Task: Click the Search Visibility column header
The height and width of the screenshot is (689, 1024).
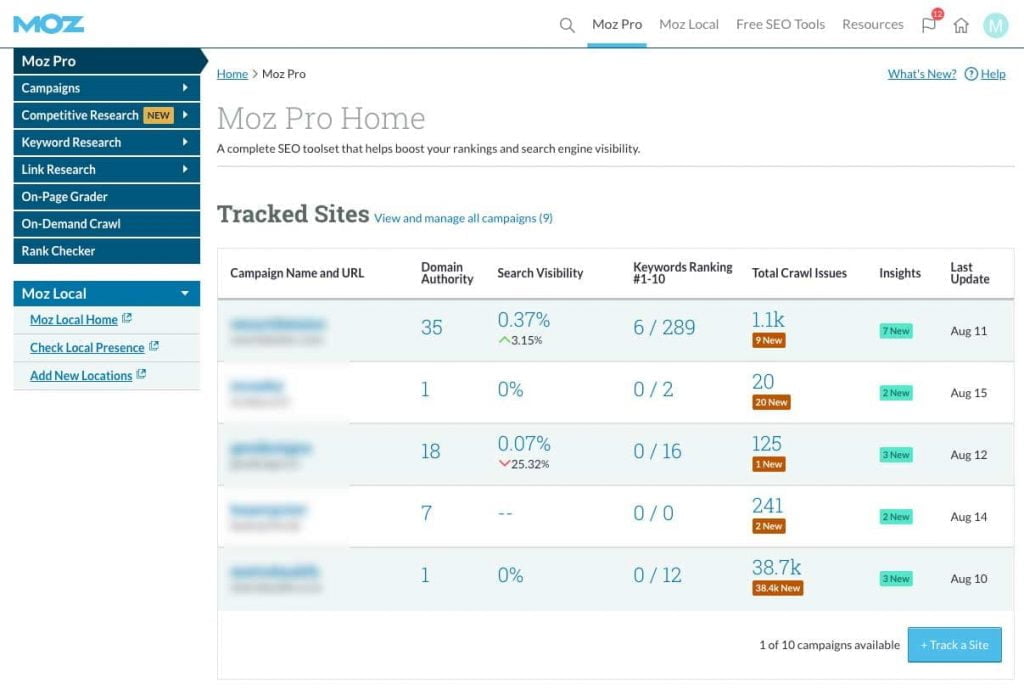Action: [540, 273]
